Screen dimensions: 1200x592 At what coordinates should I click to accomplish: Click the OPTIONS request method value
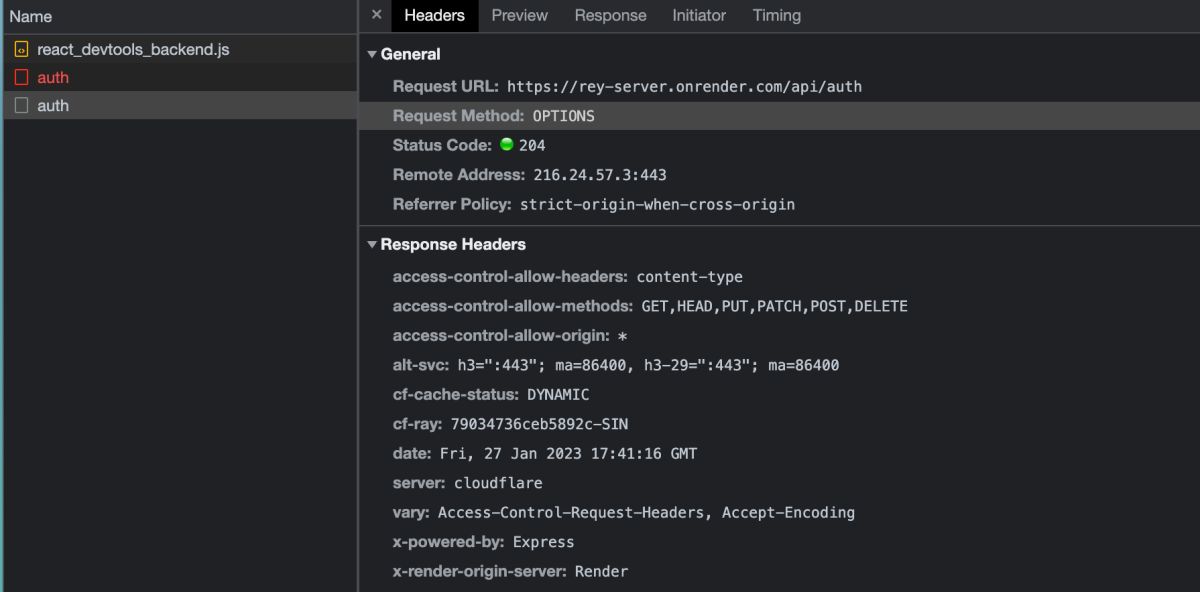[x=563, y=116]
